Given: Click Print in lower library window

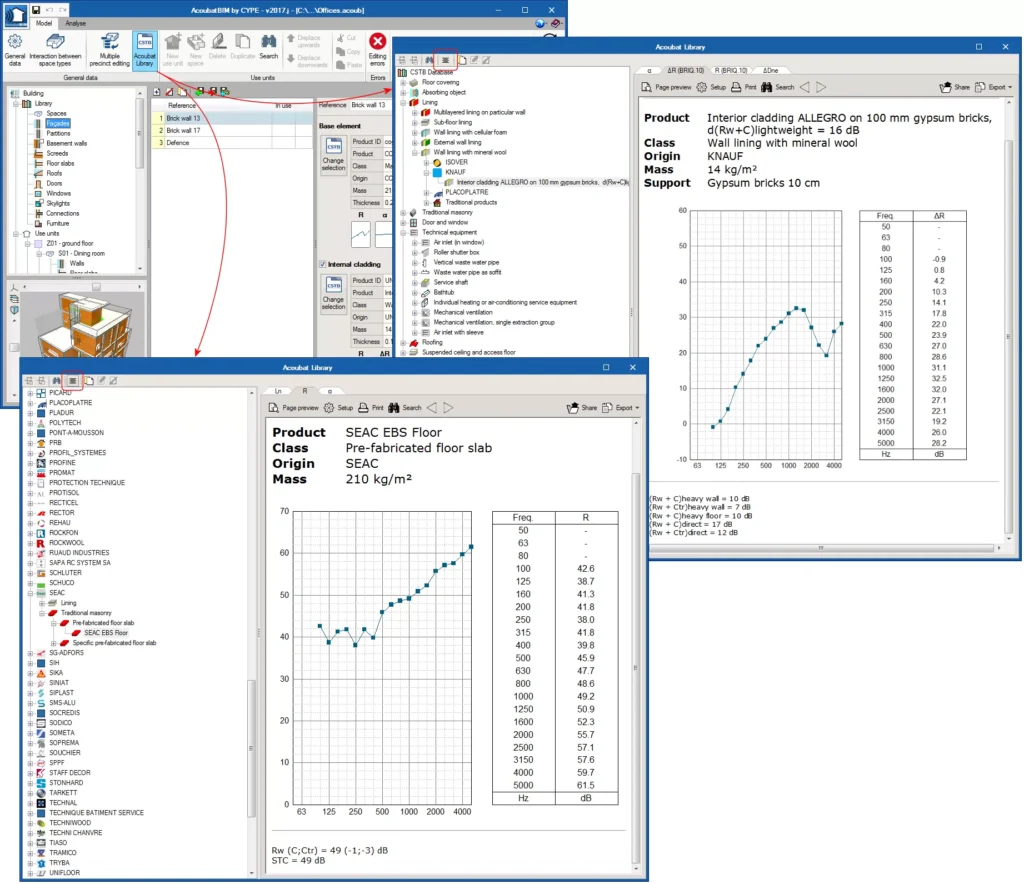Looking at the screenshot, I should click(371, 407).
